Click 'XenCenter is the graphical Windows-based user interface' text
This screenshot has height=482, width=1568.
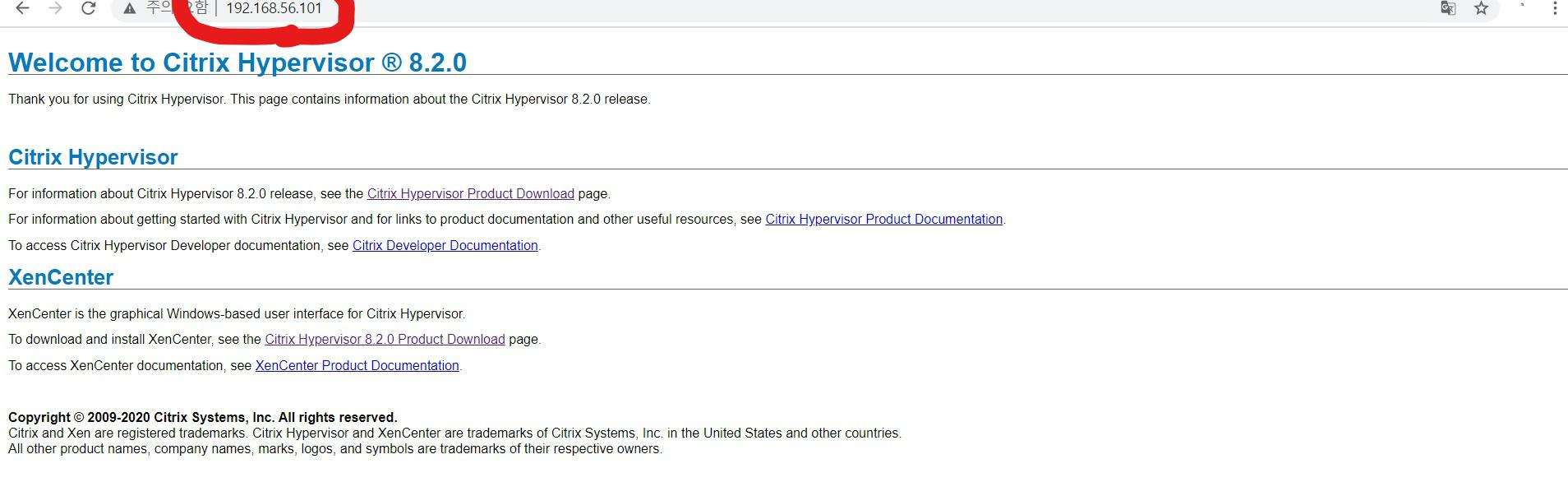(237, 314)
